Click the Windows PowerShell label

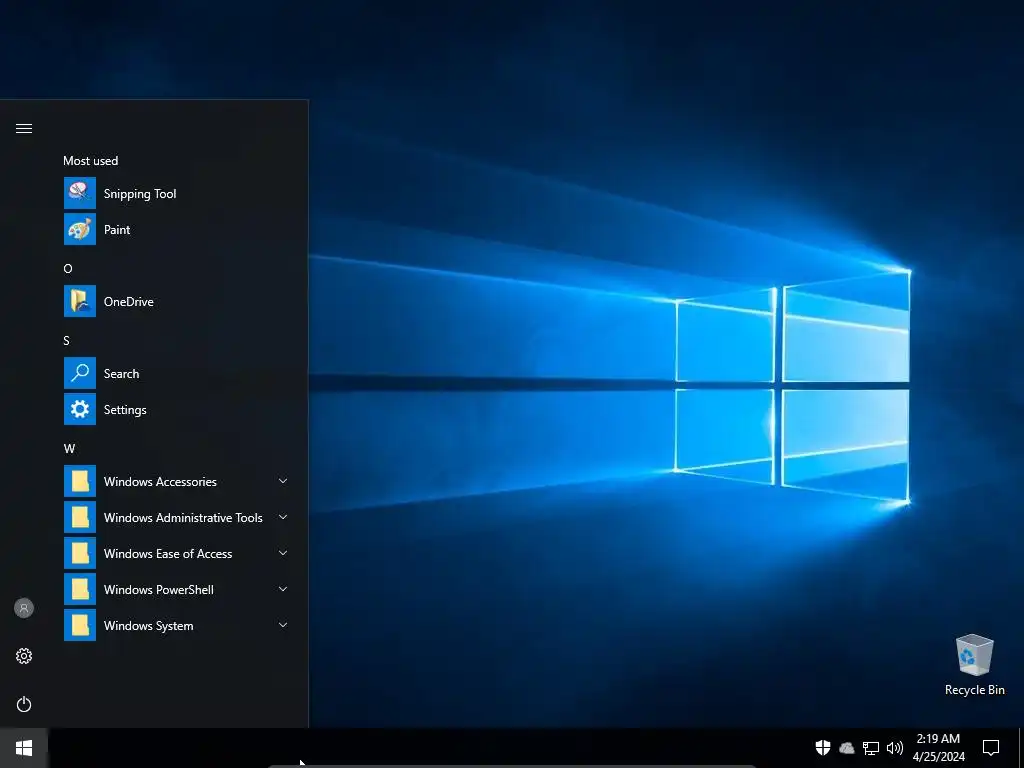click(159, 589)
